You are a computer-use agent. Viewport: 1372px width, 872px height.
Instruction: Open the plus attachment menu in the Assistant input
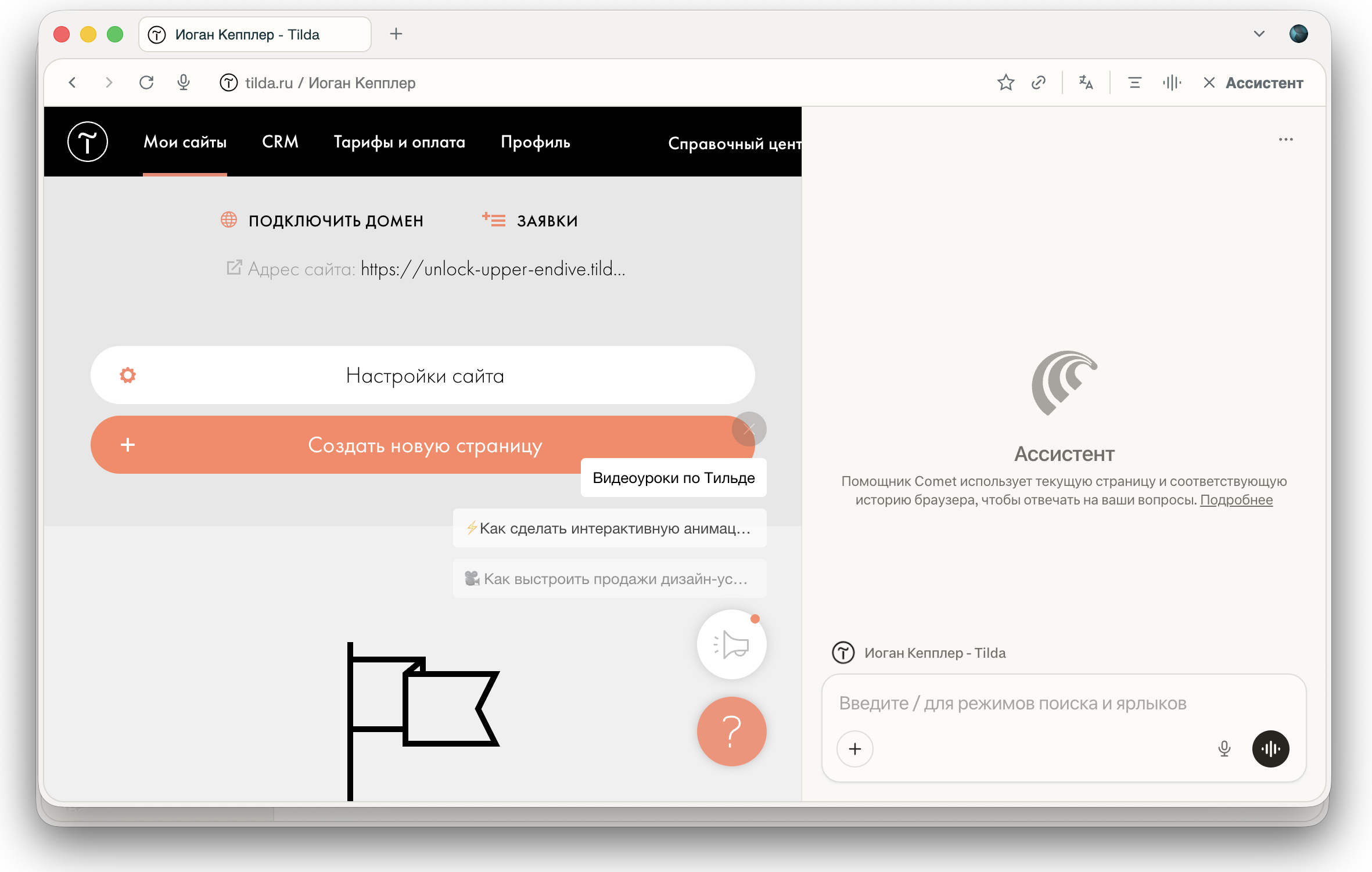pos(854,749)
